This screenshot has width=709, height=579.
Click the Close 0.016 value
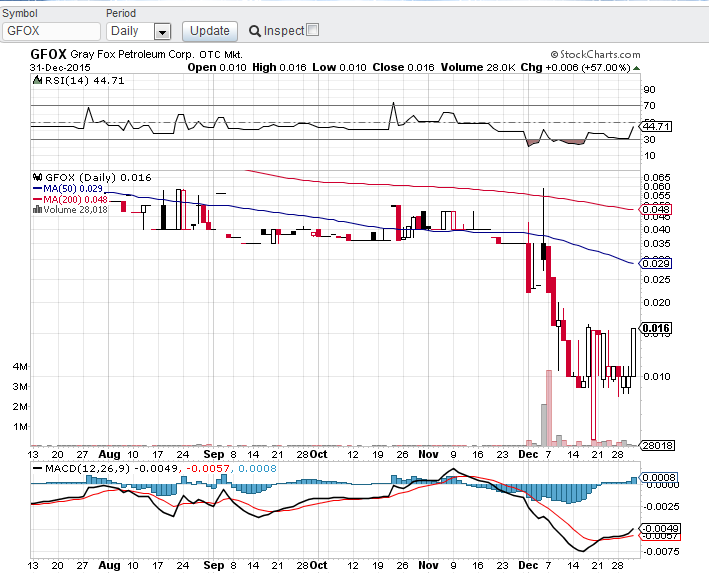403,67
